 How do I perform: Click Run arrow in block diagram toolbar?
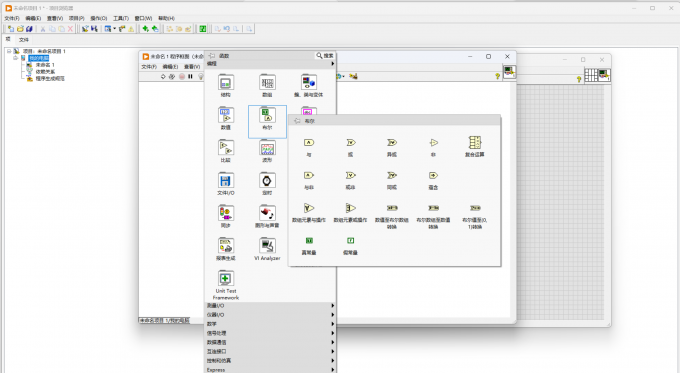tap(163, 76)
